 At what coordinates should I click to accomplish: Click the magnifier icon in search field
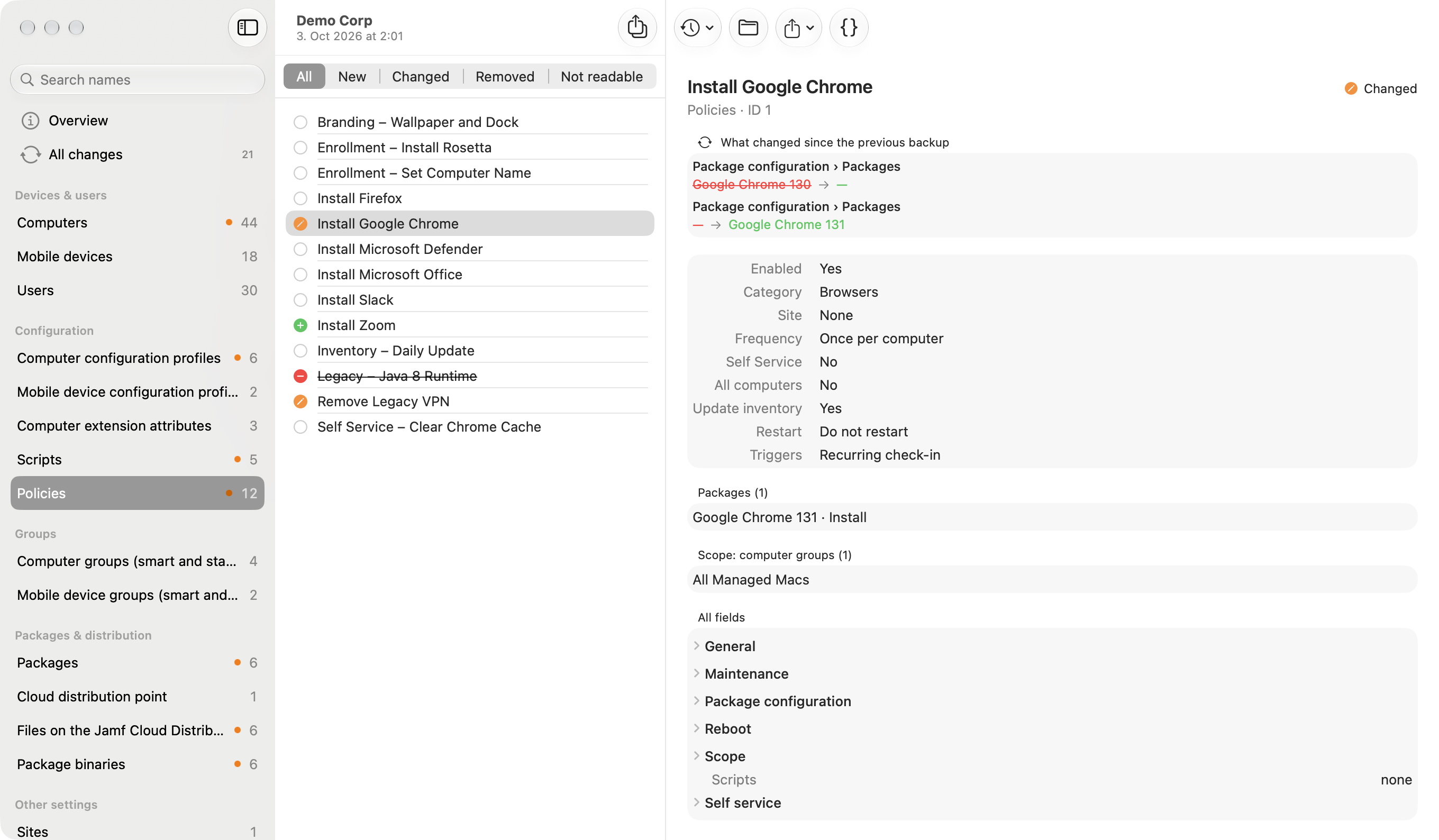click(x=27, y=79)
